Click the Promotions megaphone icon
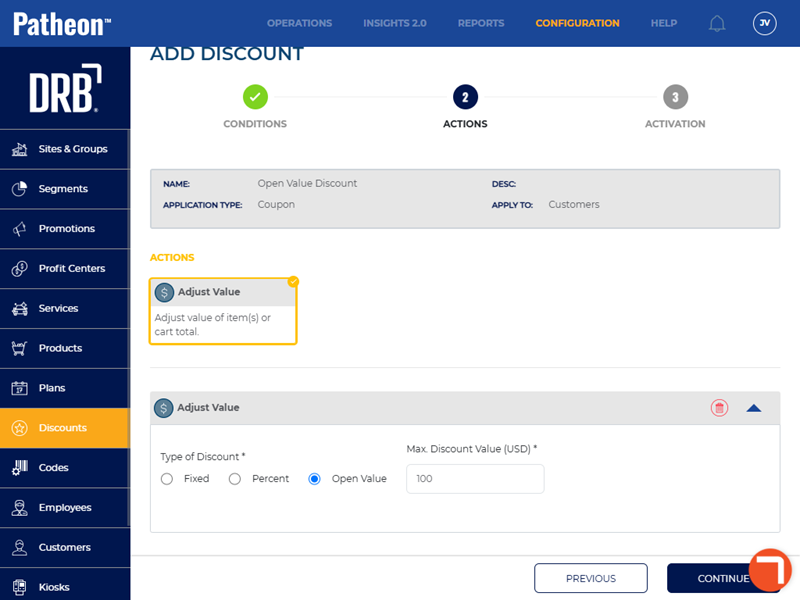Viewport: 800px width, 600px height. 19,229
